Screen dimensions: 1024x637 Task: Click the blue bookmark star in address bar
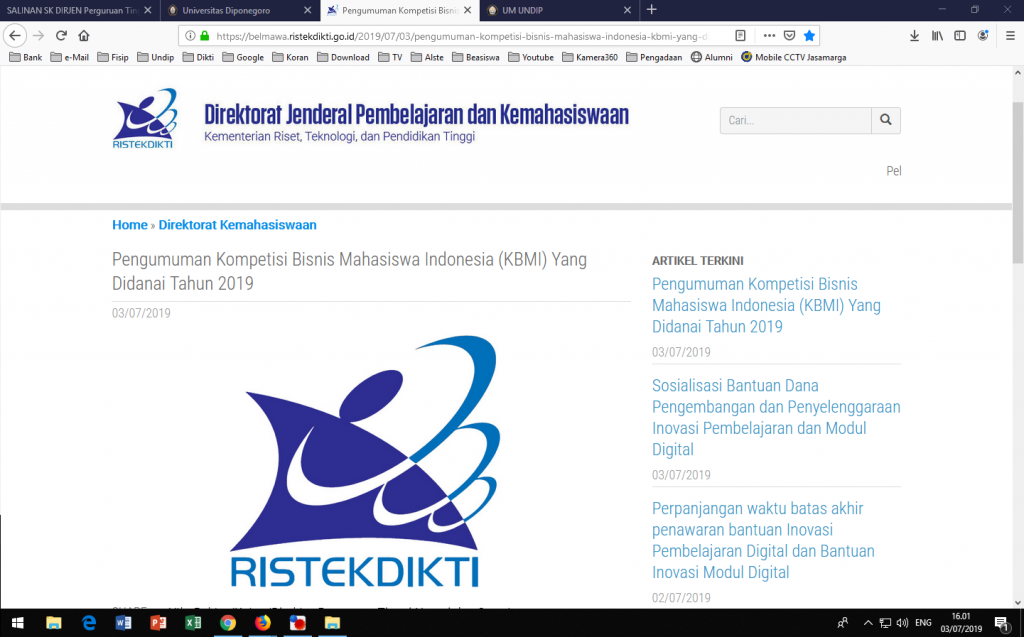click(809, 36)
